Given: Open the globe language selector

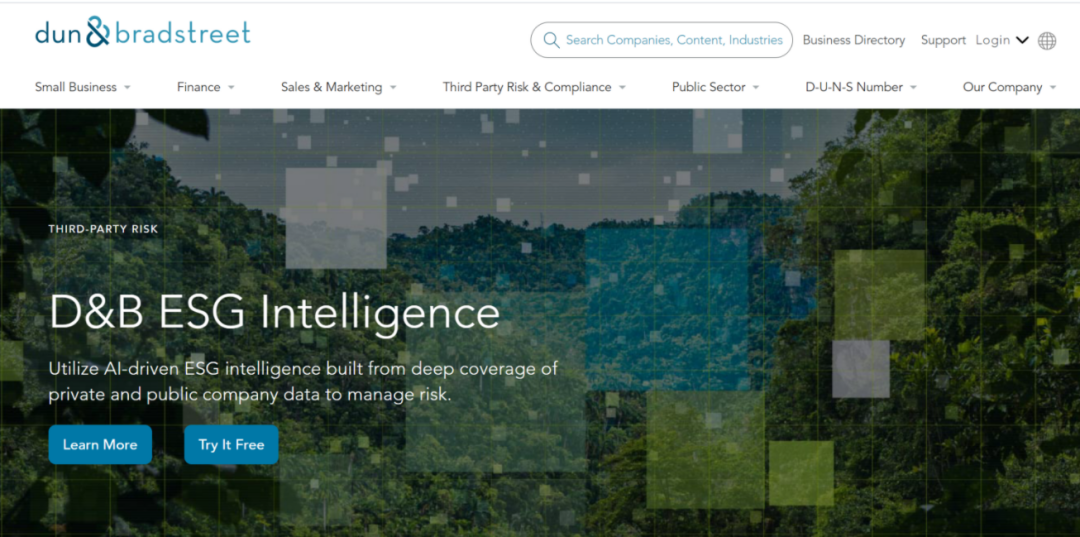Looking at the screenshot, I should [1047, 41].
